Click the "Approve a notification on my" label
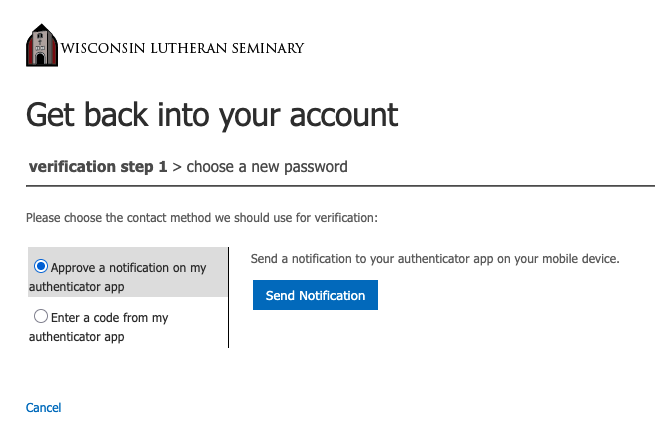The width and height of the screenshot is (655, 440). point(128,268)
